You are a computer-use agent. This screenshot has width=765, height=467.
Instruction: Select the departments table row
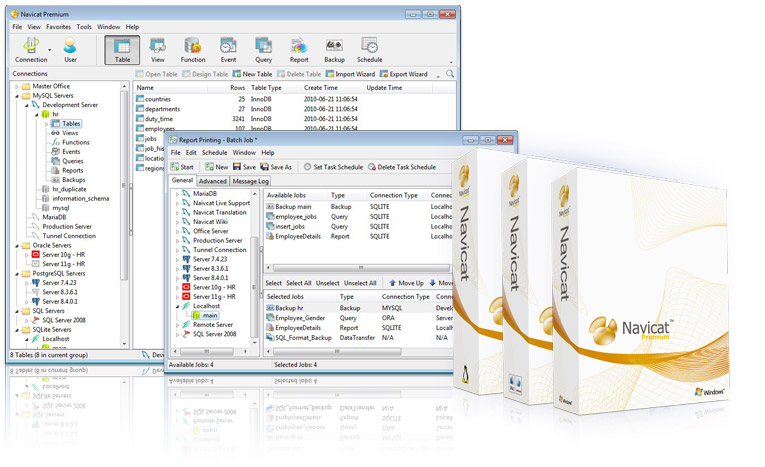point(165,109)
